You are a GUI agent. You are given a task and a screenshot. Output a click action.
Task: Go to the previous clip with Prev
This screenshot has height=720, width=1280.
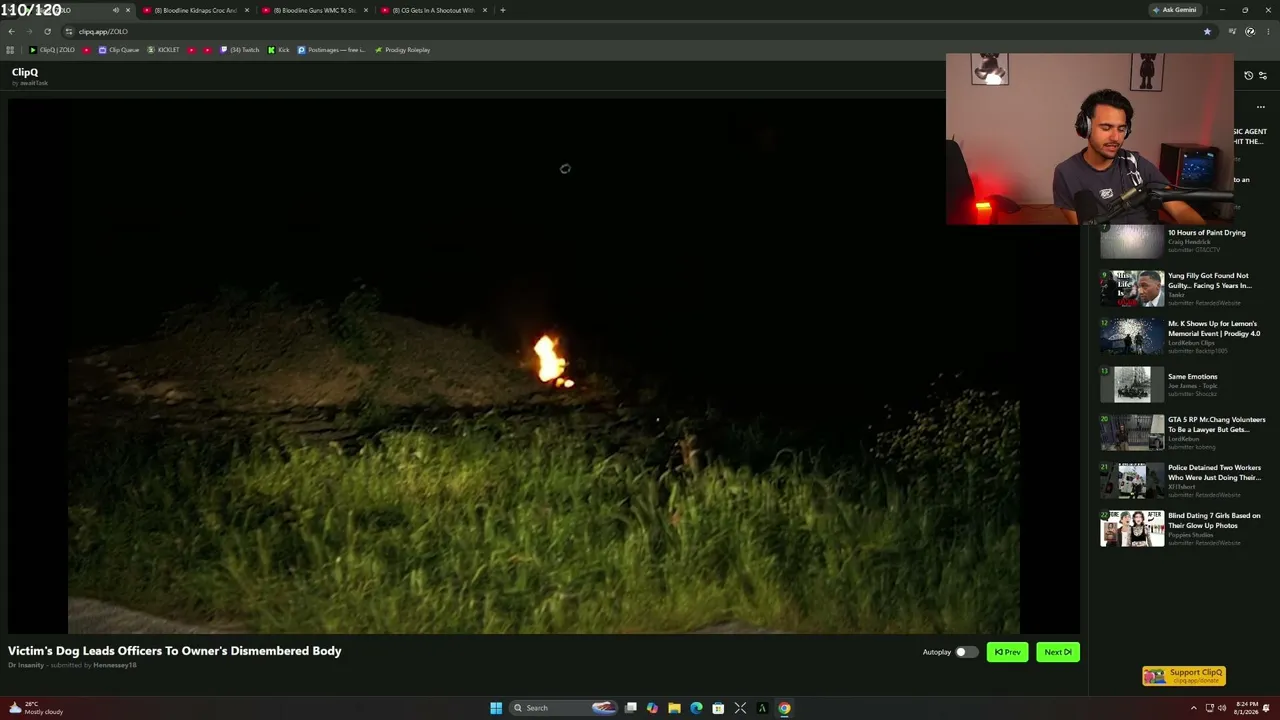click(x=1007, y=652)
